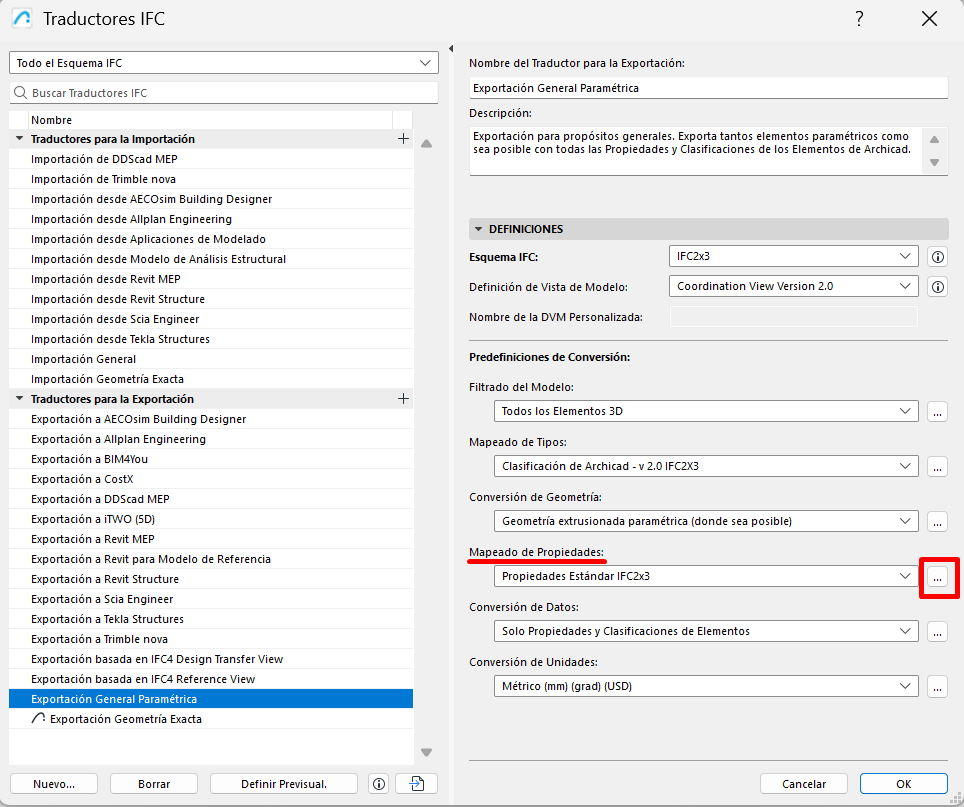This screenshot has height=807, width=964.
Task: Open info for Definición de Vista de Modelo
Action: coord(938,286)
